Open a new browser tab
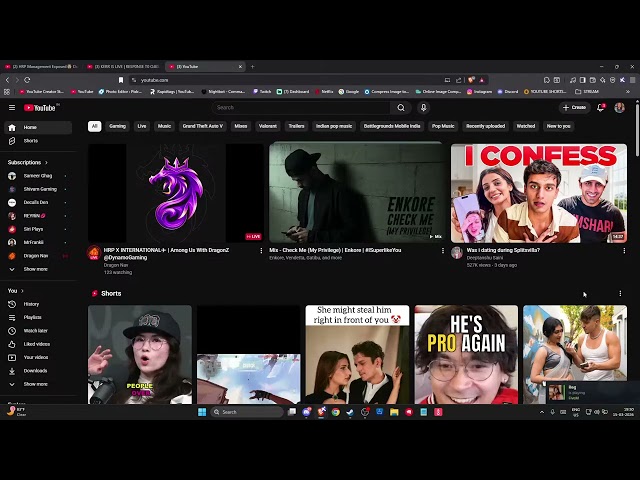 tap(252, 67)
